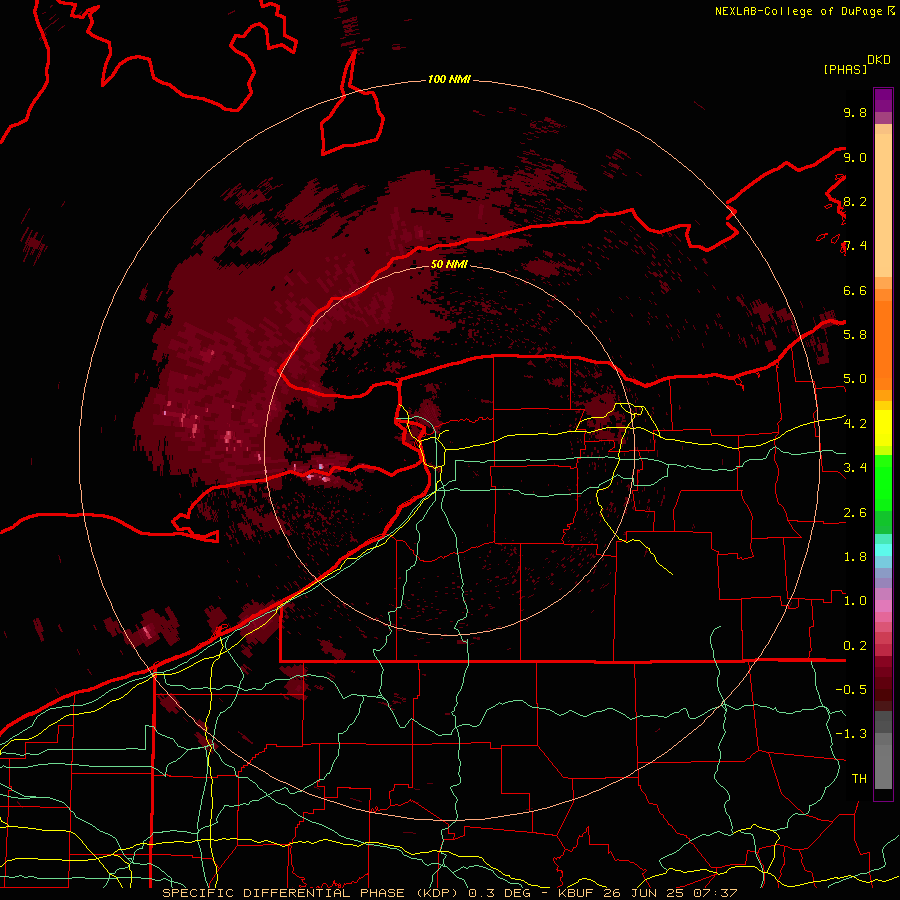Click the 1.0 value on the scale
Image resolution: width=900 pixels, height=900 pixels.
point(855,600)
